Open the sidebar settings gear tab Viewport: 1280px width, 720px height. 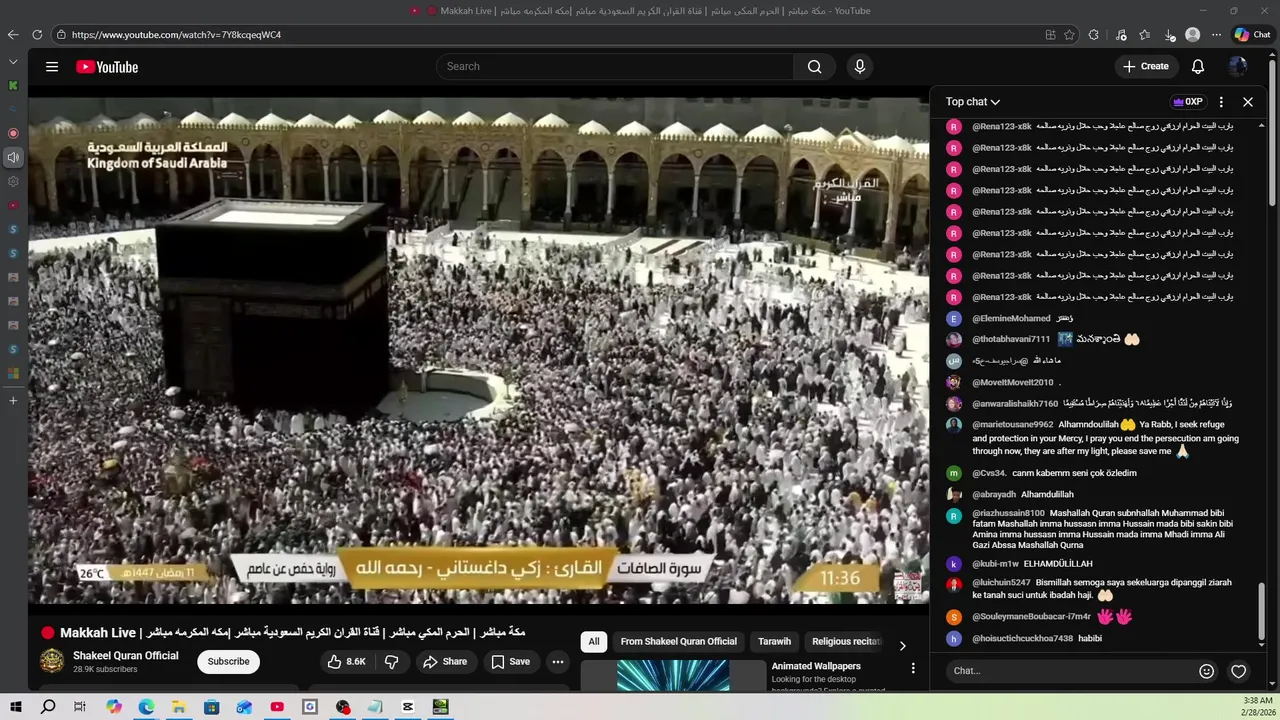click(x=13, y=181)
